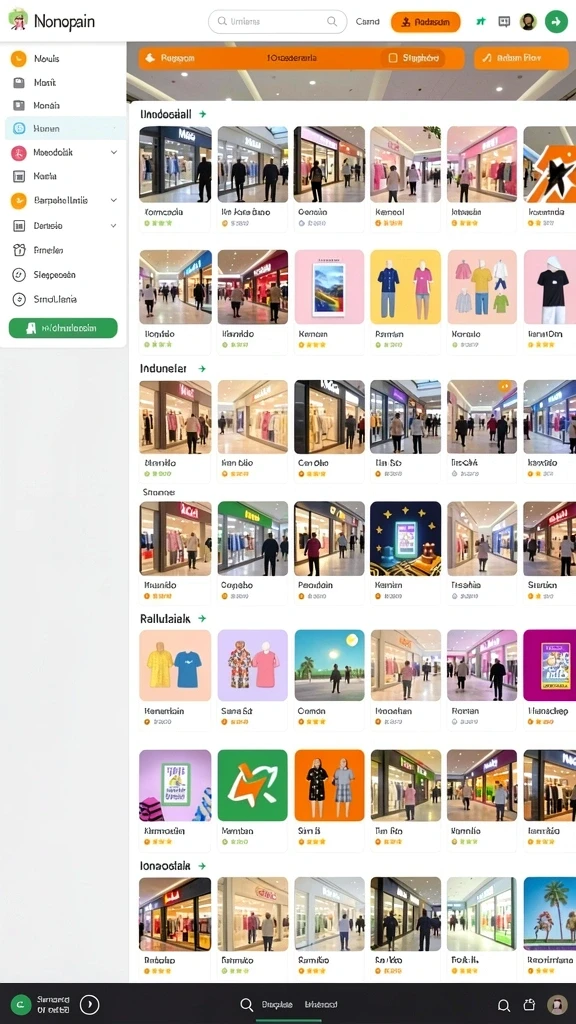576x1024 pixels.
Task: Open the sunny palm beach thumbnail
Action: click(x=329, y=665)
